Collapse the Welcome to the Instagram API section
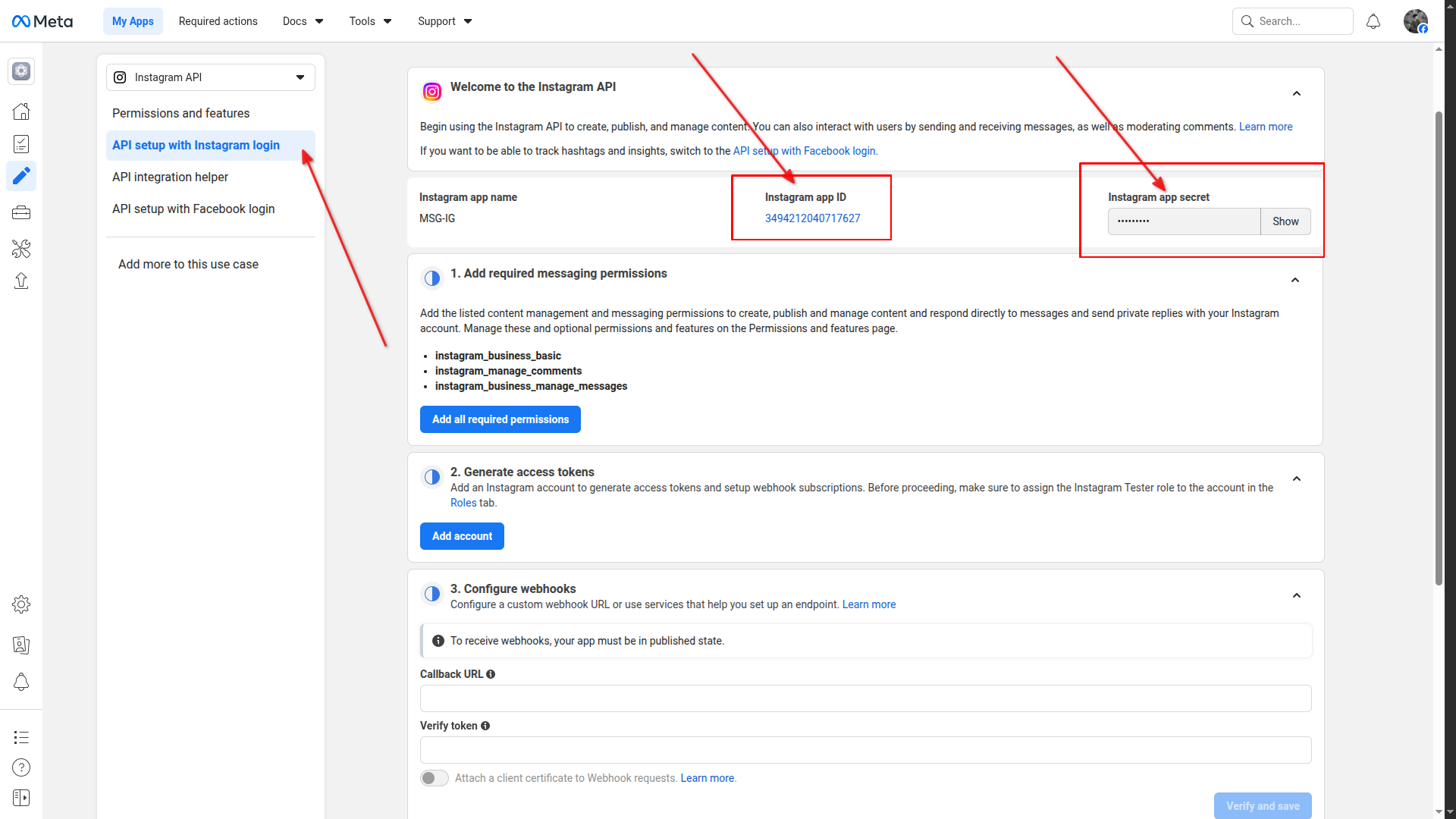This screenshot has width=1456, height=819. click(x=1296, y=93)
